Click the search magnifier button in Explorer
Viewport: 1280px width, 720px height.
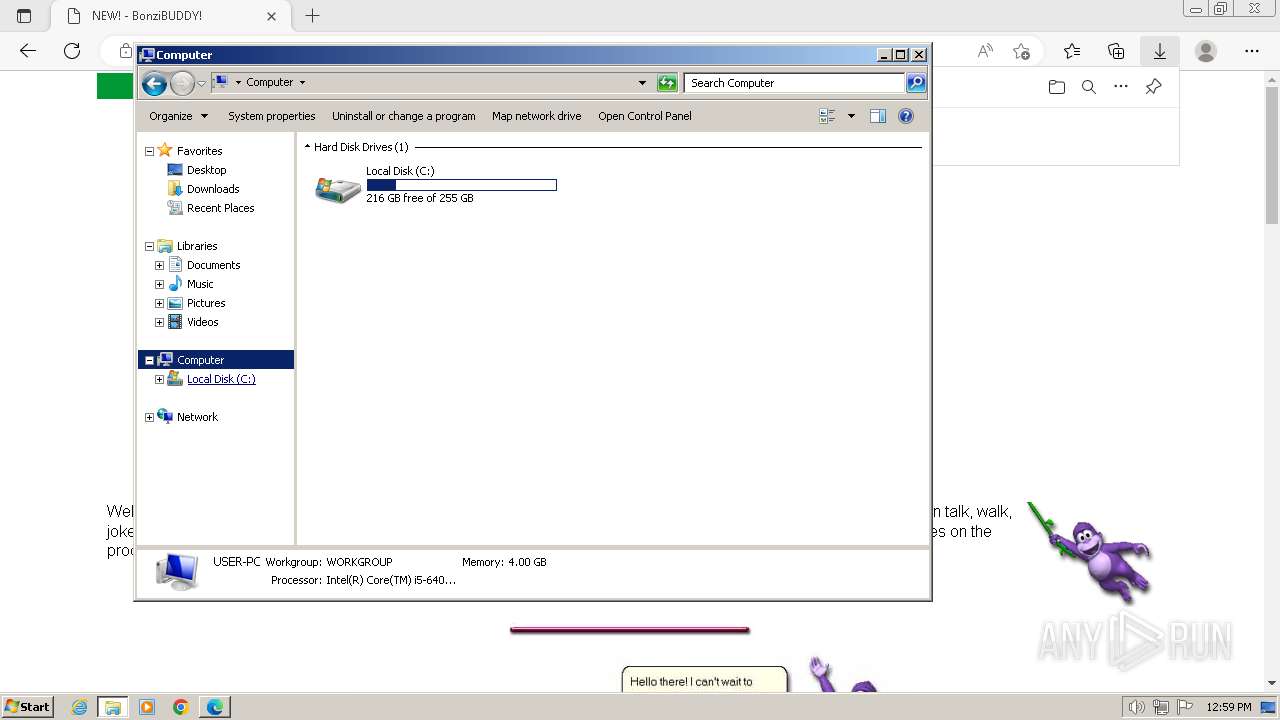tap(916, 83)
